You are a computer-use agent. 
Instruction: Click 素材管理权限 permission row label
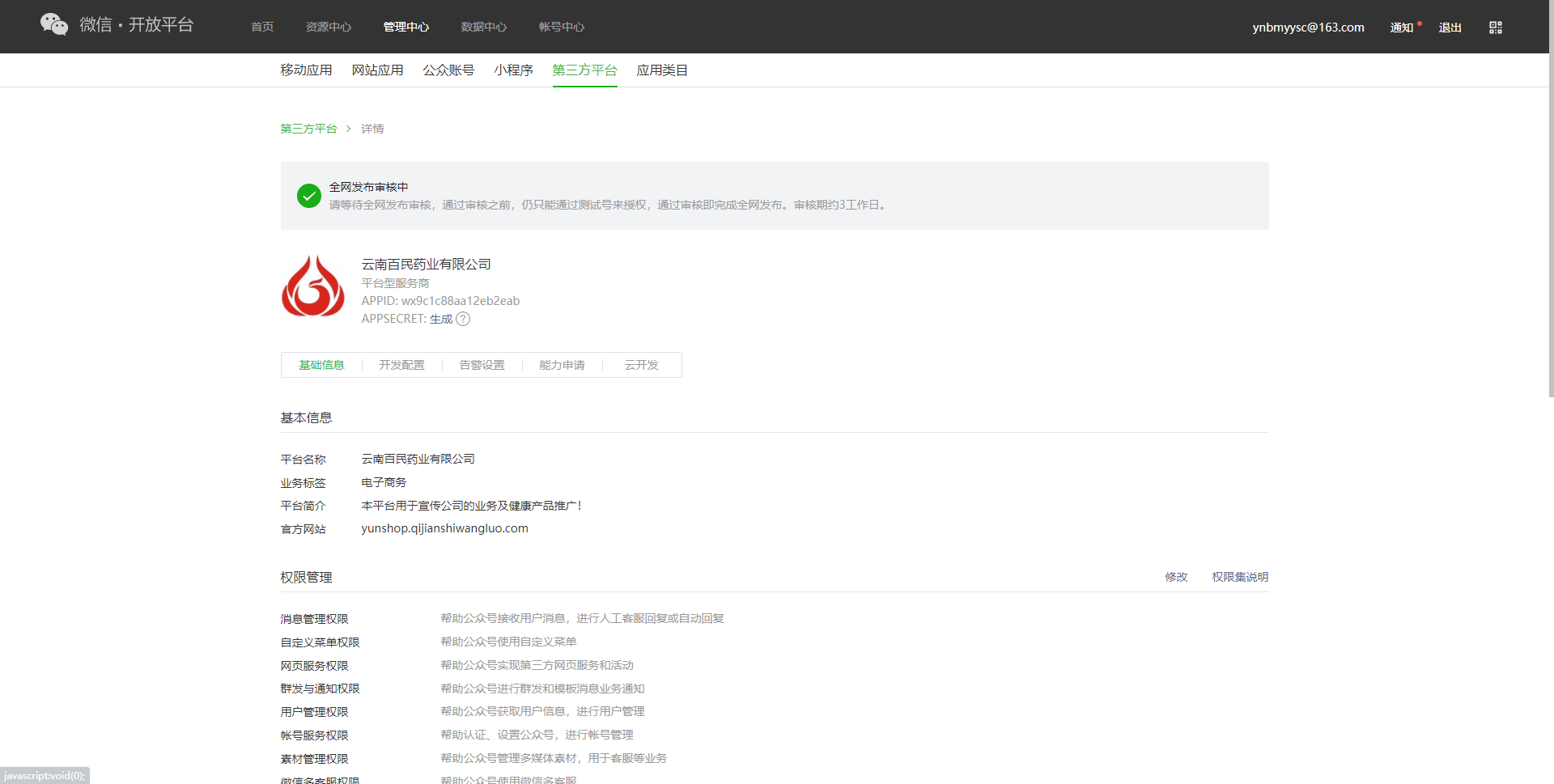[x=314, y=759]
